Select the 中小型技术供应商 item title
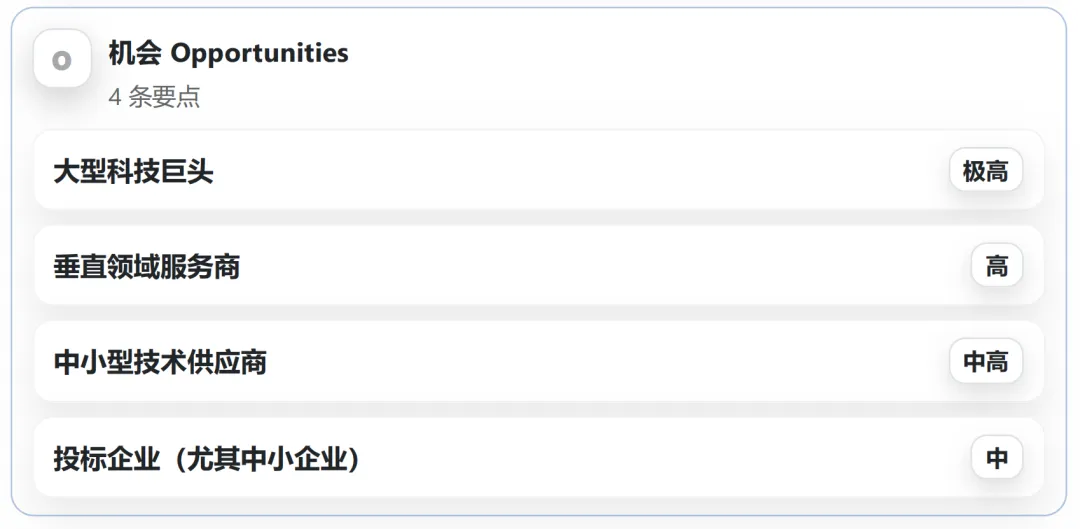The width and height of the screenshot is (1080, 529). [x=160, y=362]
